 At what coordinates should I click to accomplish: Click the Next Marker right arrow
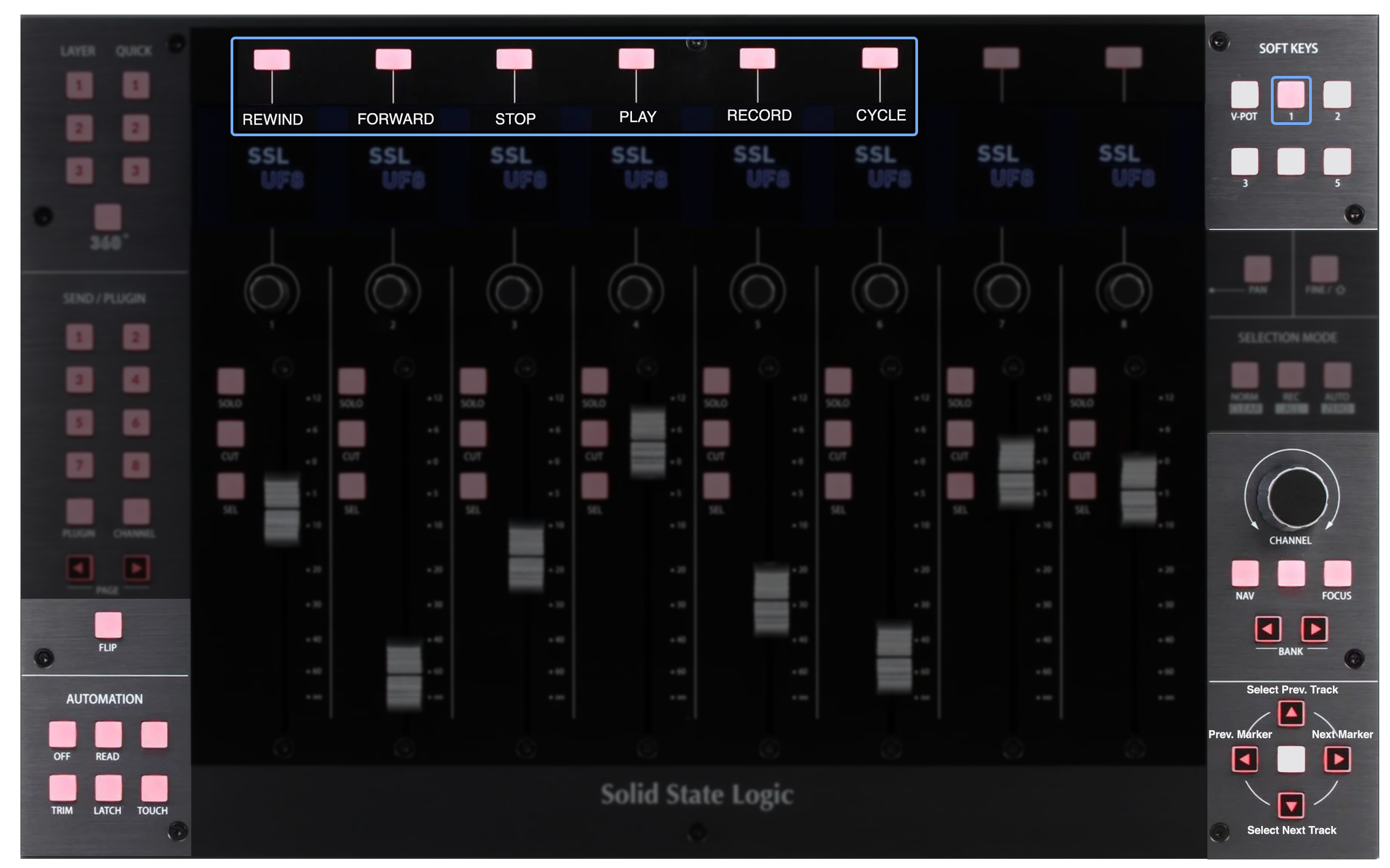point(1337,759)
